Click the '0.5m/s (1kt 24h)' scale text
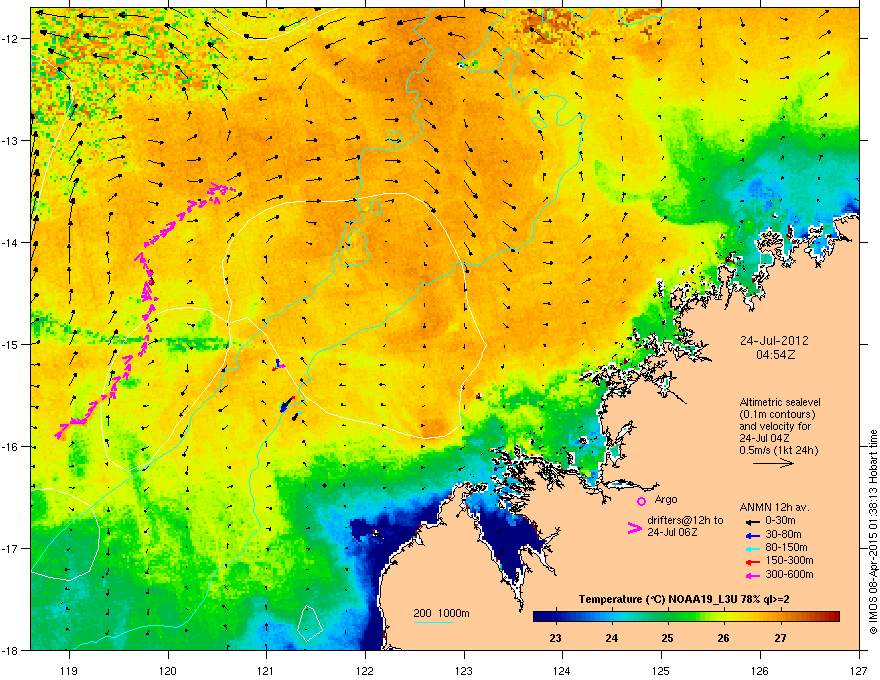The width and height of the screenshot is (880, 680). (778, 450)
